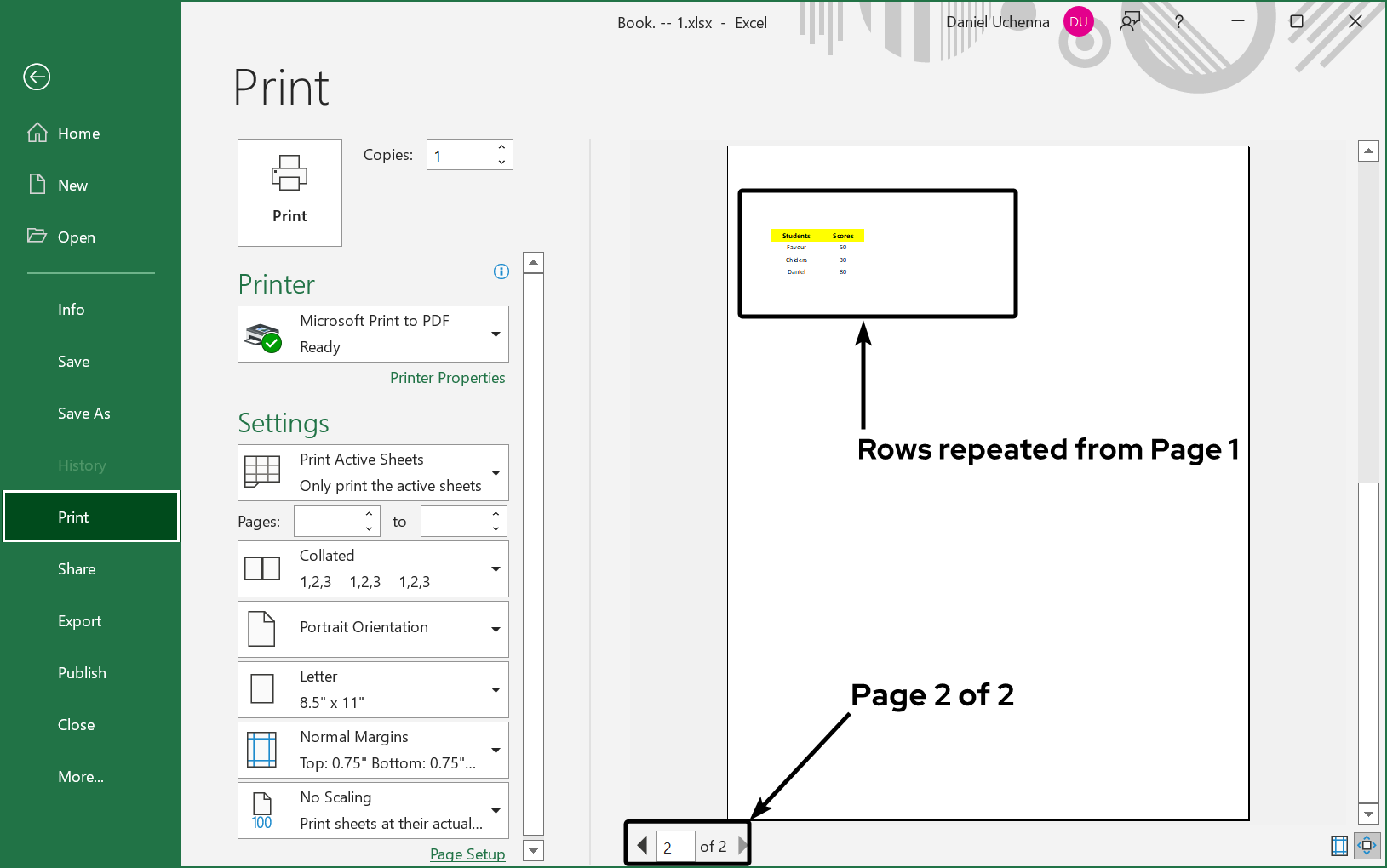The width and height of the screenshot is (1387, 868).
Task: Click the Page Setup link
Action: click(467, 854)
